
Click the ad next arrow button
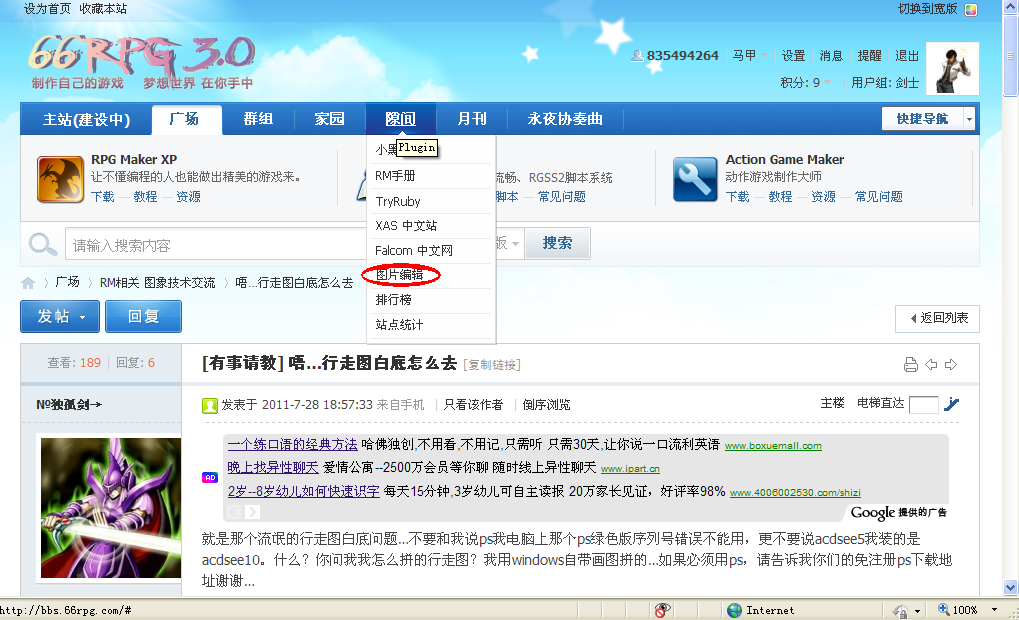(x=253, y=511)
